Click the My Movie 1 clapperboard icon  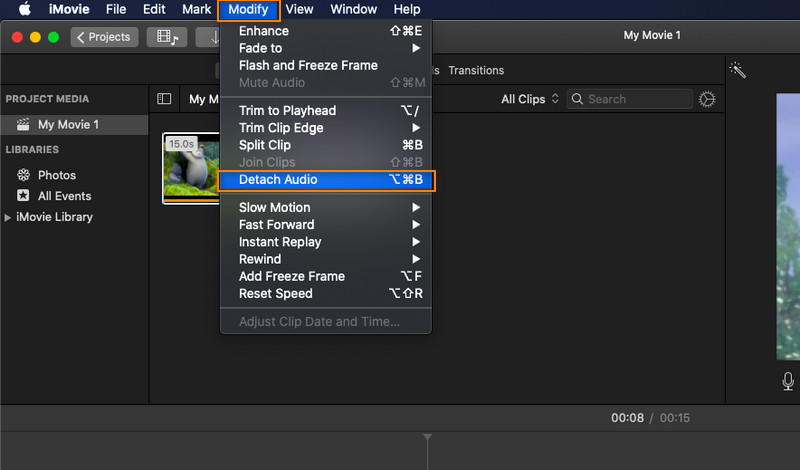click(x=23, y=125)
